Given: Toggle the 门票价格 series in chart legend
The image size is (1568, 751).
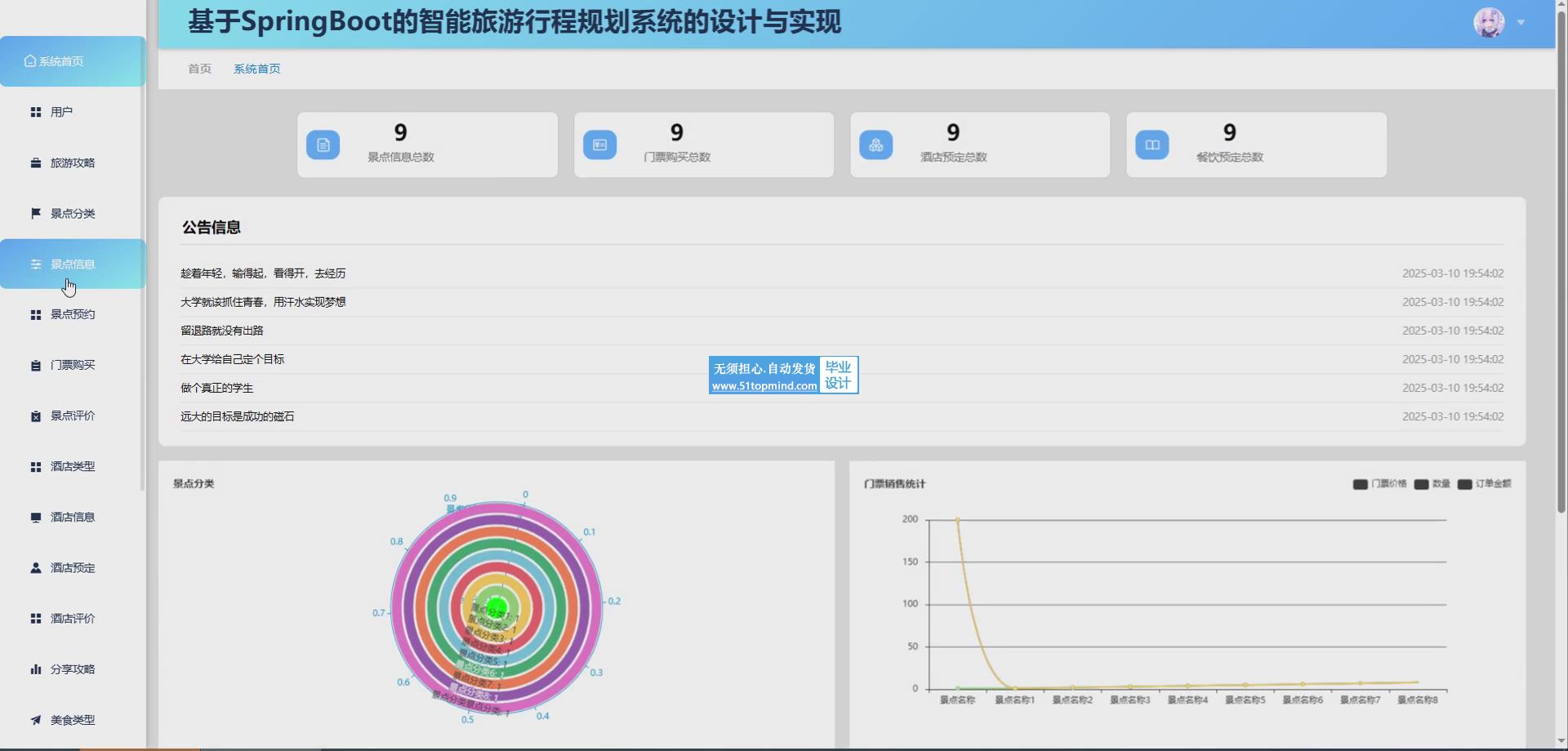Looking at the screenshot, I should (1380, 484).
